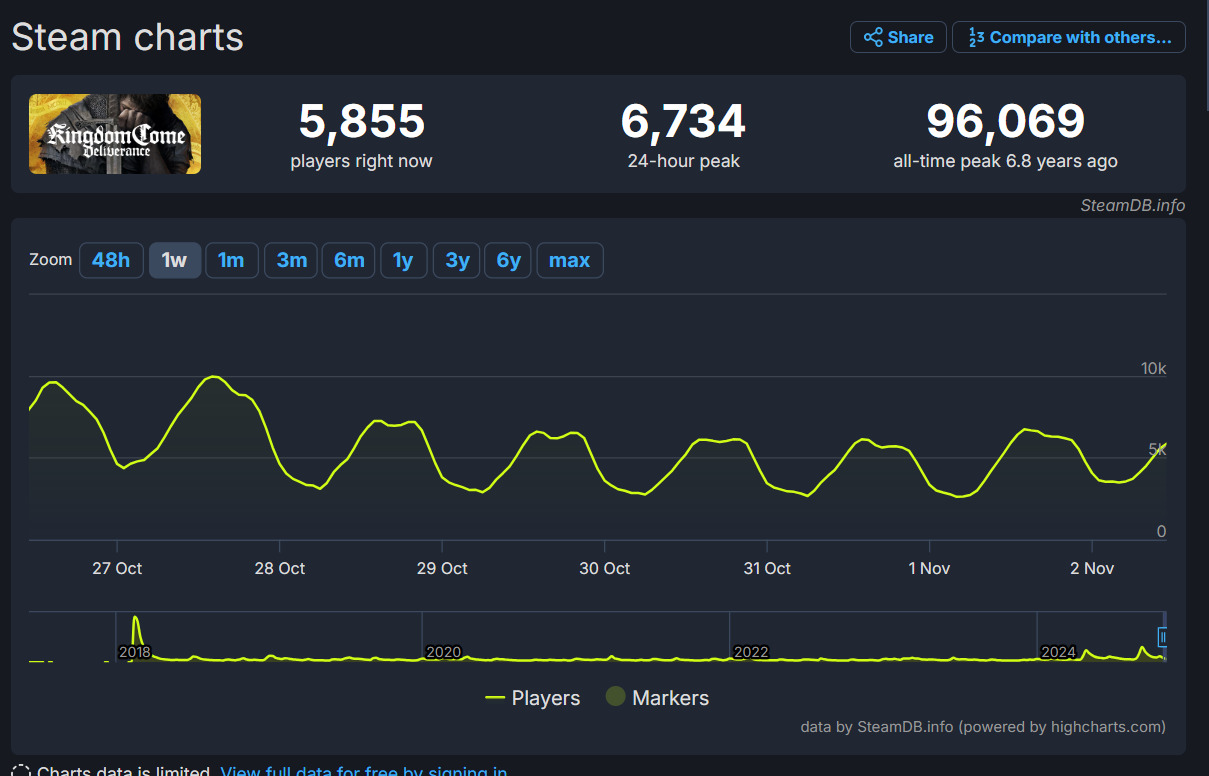The height and width of the screenshot is (776, 1209).
Task: Click the dashed circle icon beside Charts data notice
Action: pos(20,771)
